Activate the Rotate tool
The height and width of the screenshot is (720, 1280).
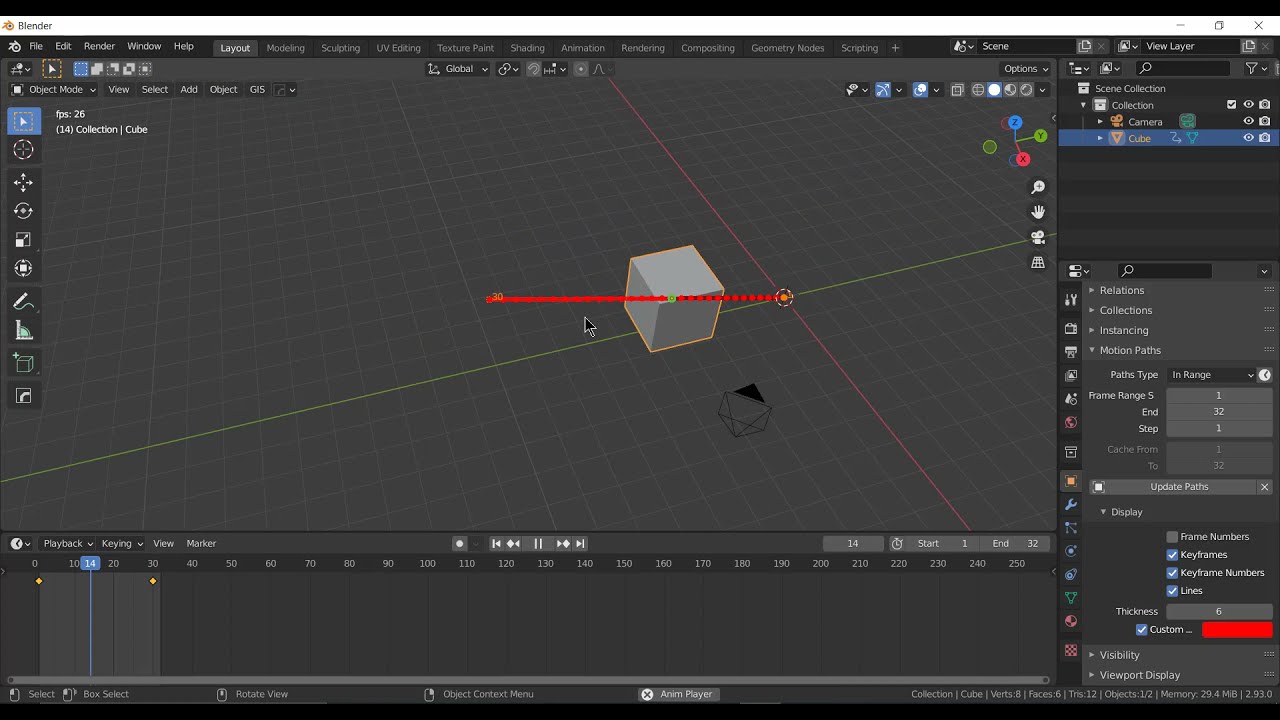pos(23,211)
